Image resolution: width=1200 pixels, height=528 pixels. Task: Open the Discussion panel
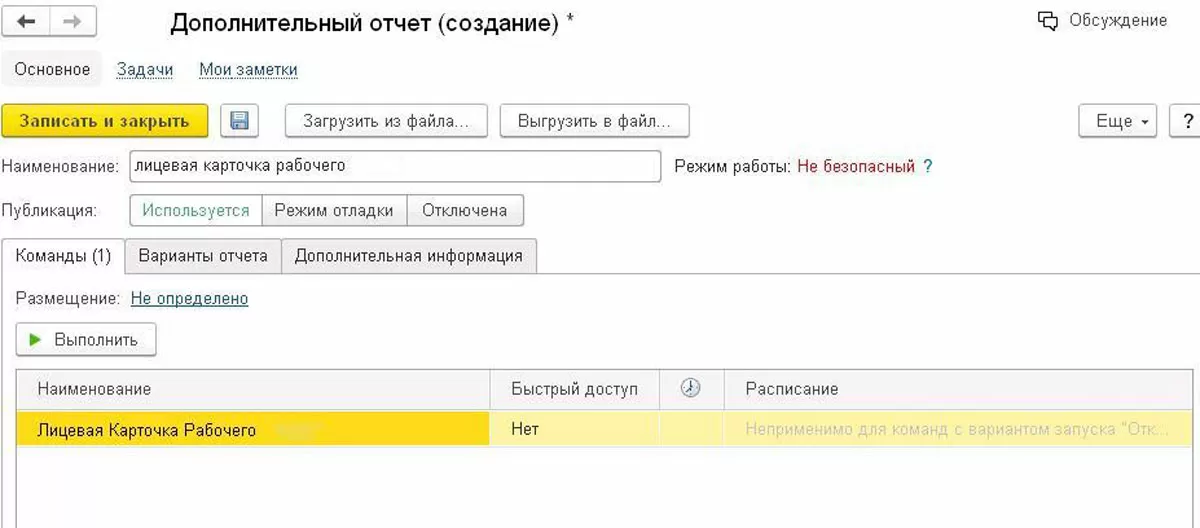pyautogui.click(x=1101, y=21)
